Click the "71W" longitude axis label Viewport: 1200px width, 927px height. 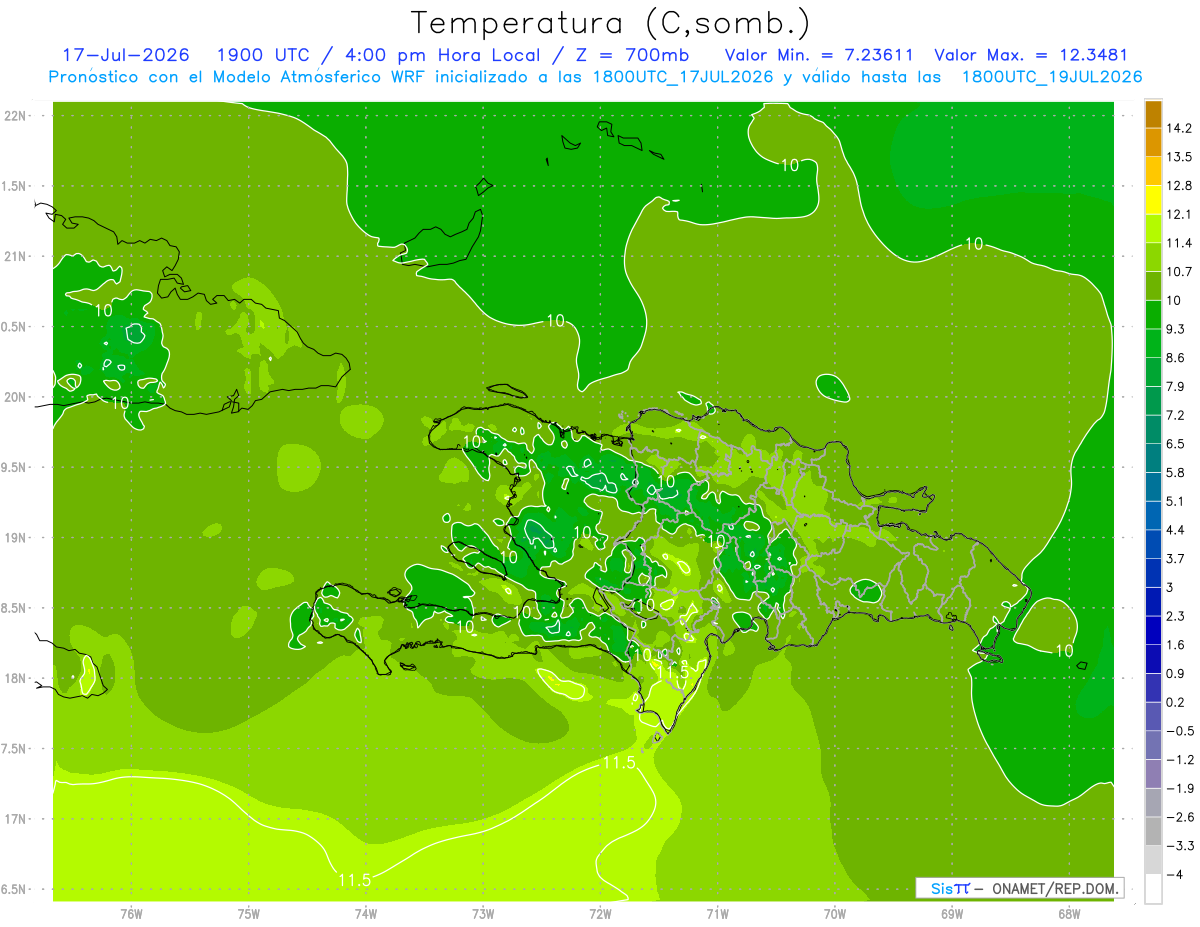717,914
